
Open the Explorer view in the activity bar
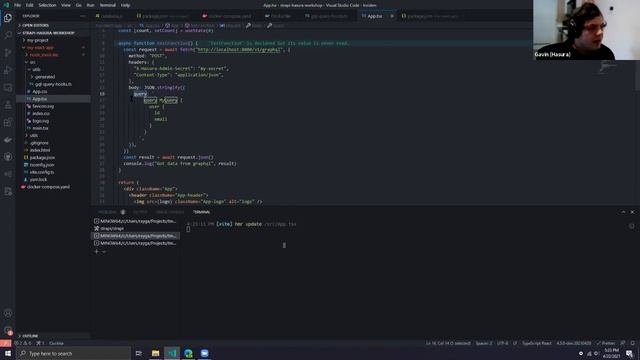8,18
